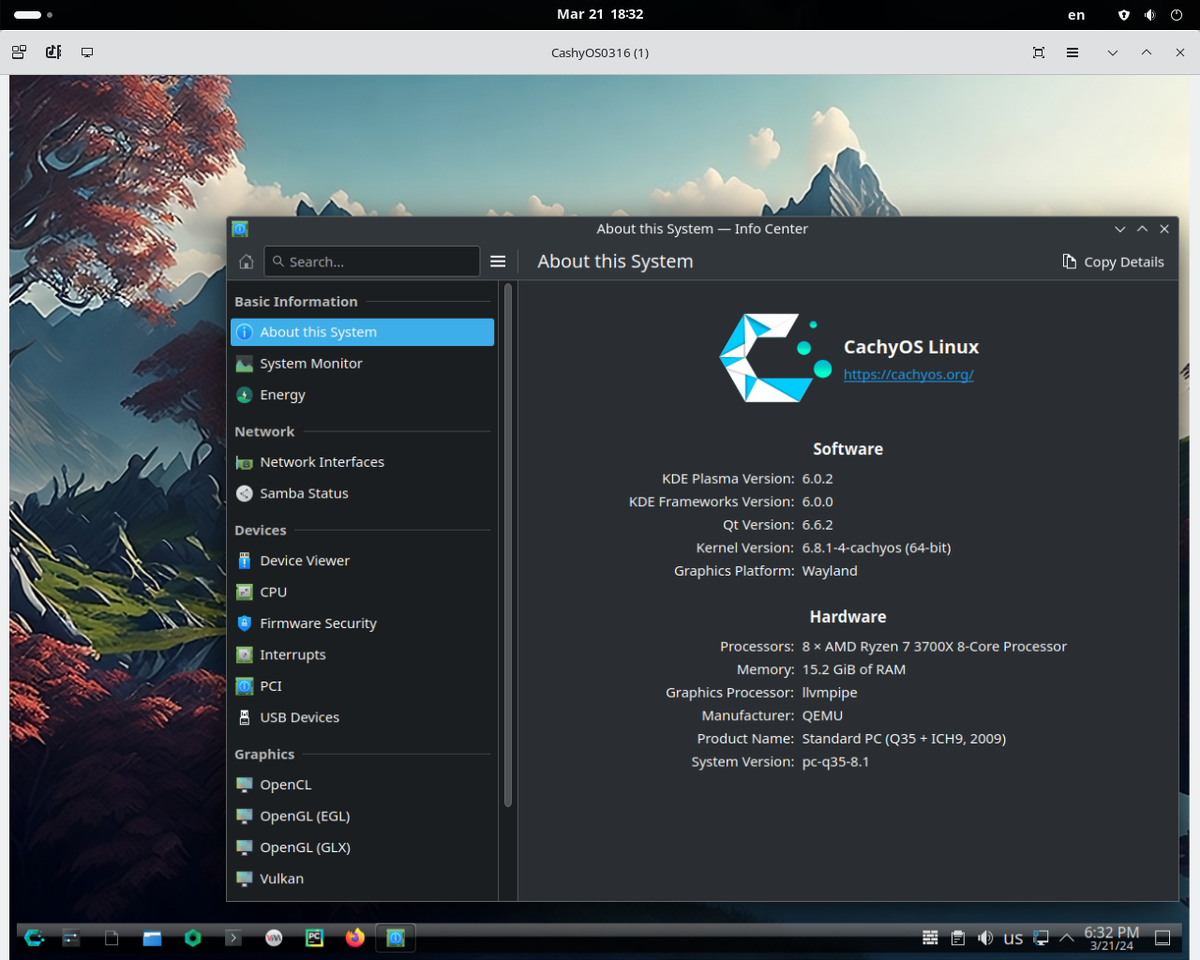The image size is (1200, 960).
Task: Open the green hexagon app in taskbar
Action: (x=193, y=938)
